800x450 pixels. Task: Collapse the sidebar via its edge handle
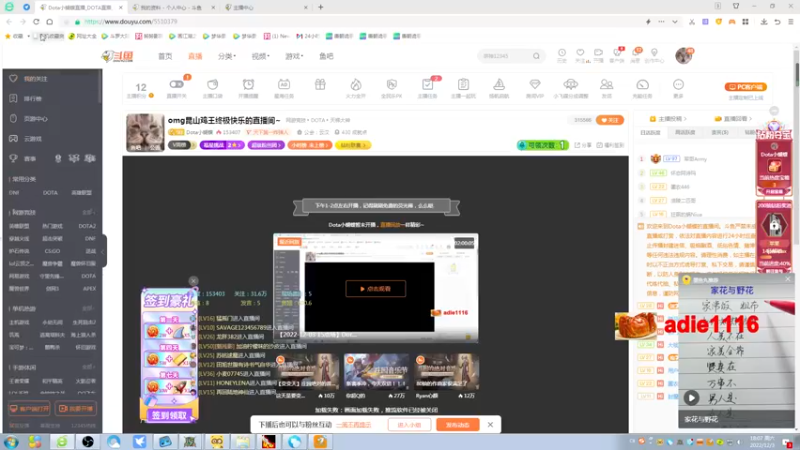[104, 251]
